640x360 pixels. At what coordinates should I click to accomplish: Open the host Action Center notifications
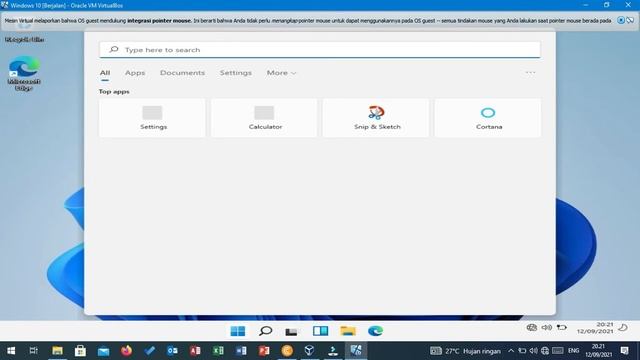tap(624, 351)
